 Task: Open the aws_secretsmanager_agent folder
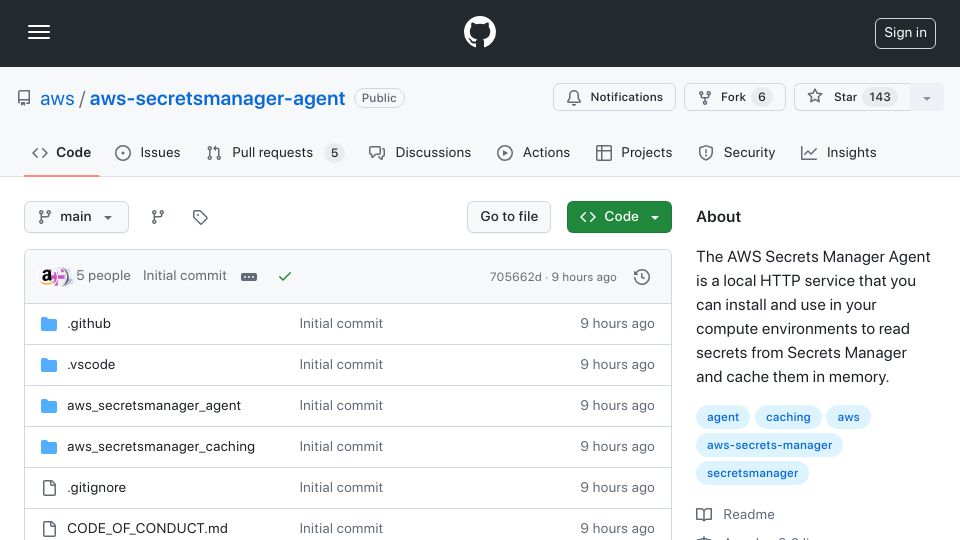(154, 405)
